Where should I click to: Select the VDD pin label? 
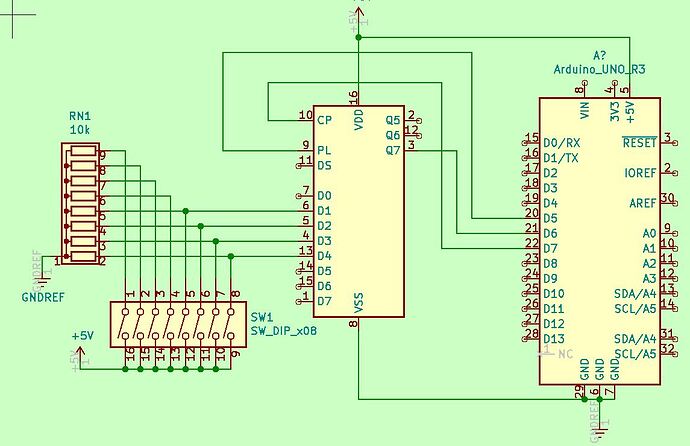(x=359, y=120)
